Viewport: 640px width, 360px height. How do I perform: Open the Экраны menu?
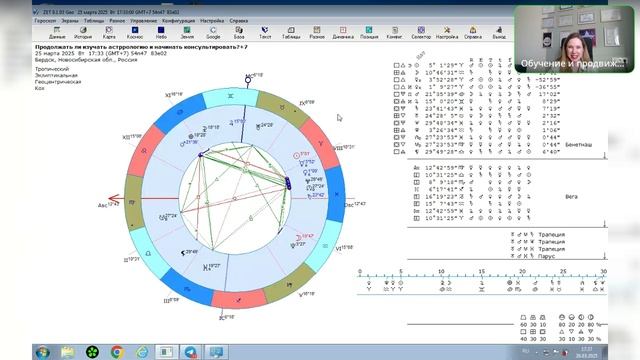70,20
